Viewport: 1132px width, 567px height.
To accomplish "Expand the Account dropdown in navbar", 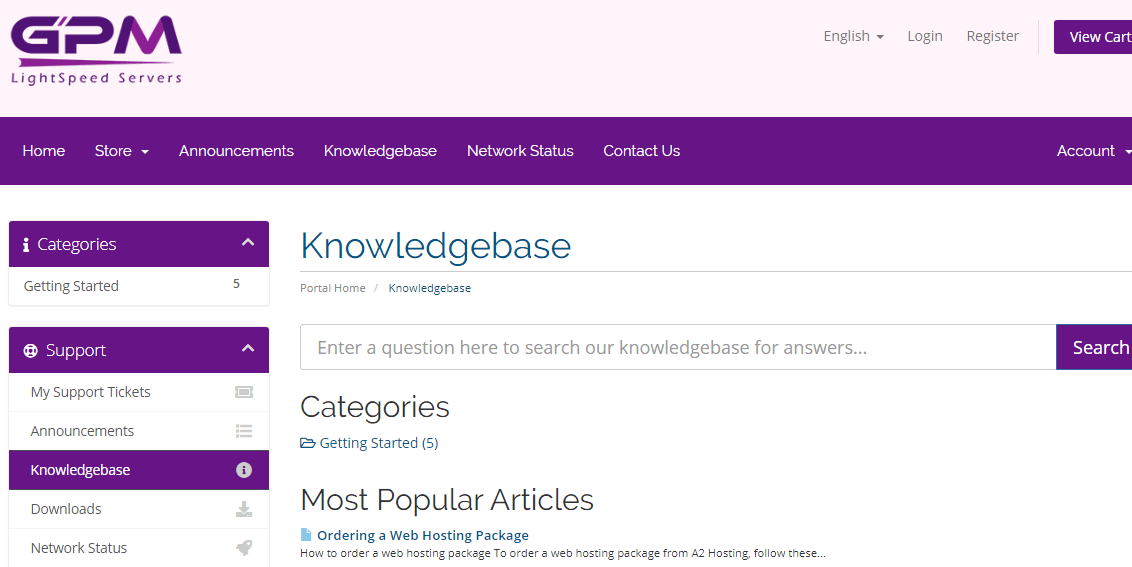I will 1094,151.
